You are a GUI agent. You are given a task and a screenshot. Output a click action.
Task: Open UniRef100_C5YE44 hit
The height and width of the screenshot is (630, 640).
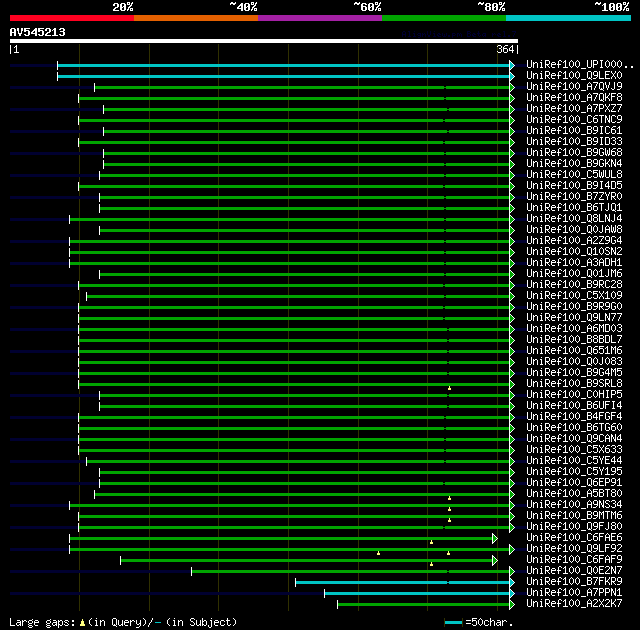[x=574, y=461]
